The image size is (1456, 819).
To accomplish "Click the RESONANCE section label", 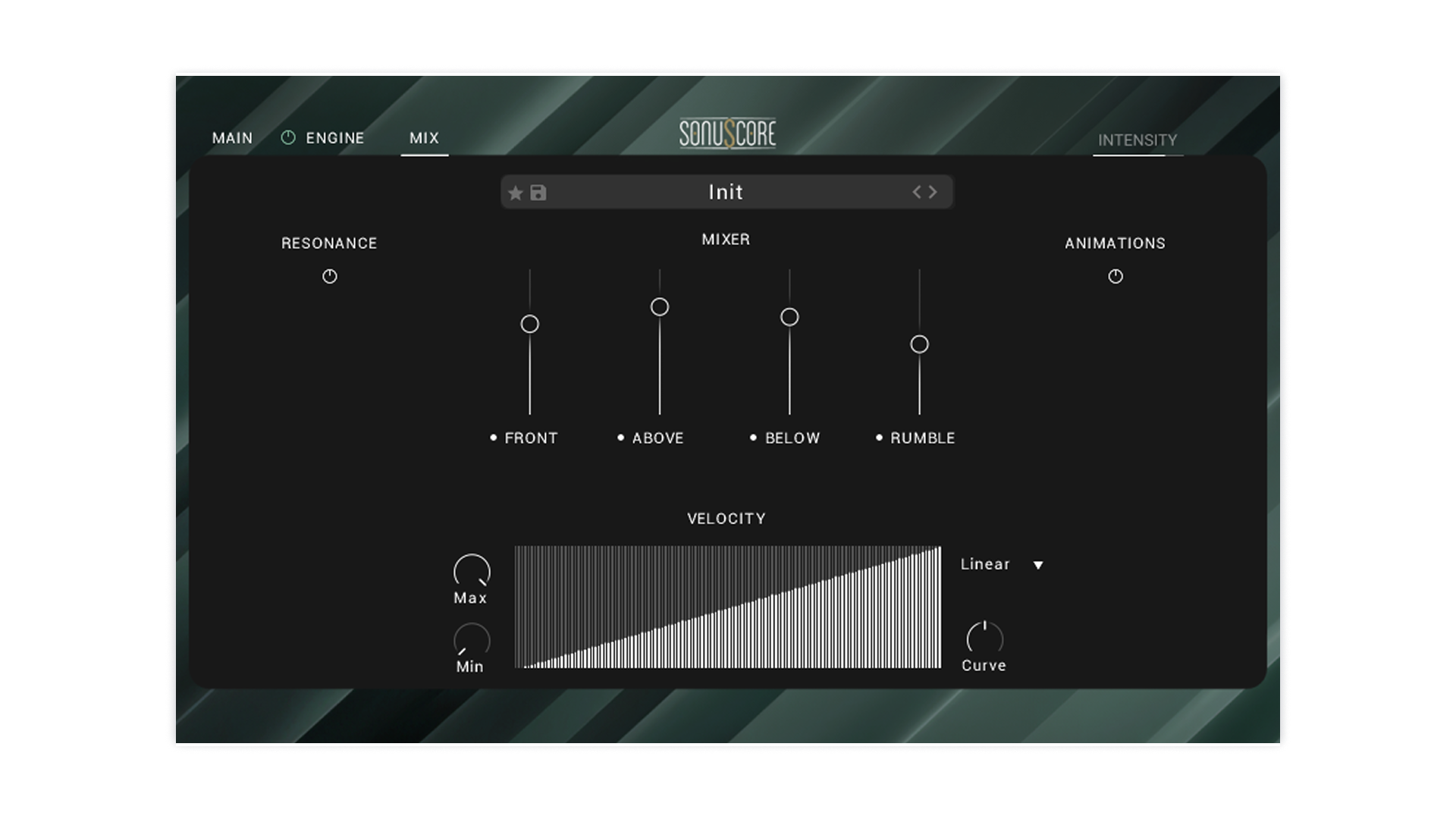I will 329,243.
